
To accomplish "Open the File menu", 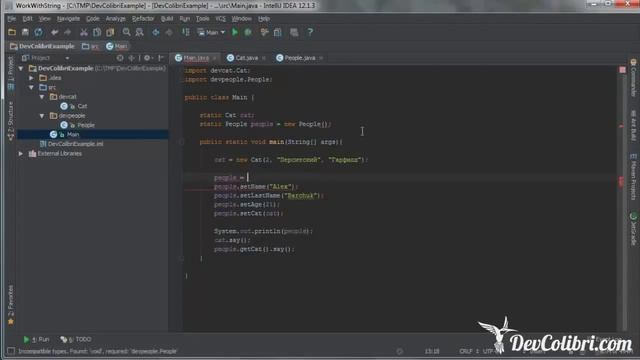I will [x=11, y=19].
